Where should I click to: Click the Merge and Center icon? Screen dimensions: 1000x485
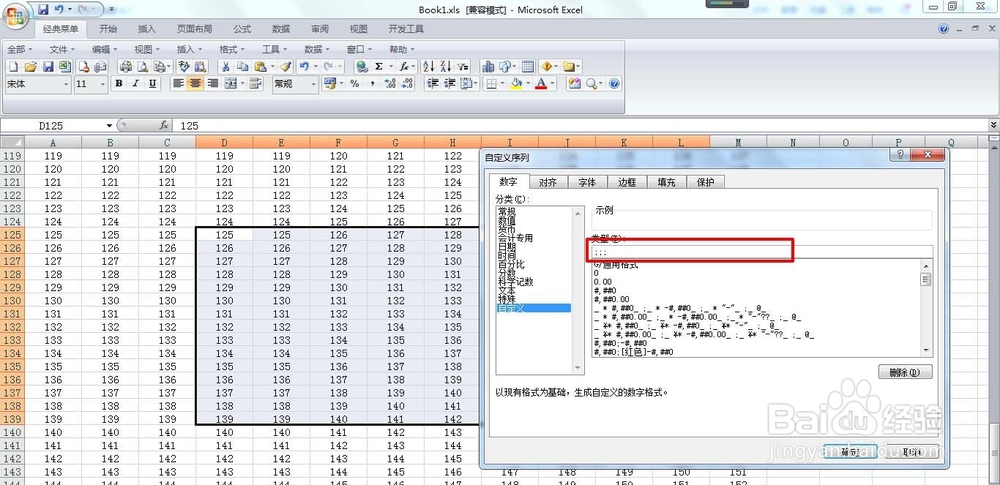pos(230,84)
